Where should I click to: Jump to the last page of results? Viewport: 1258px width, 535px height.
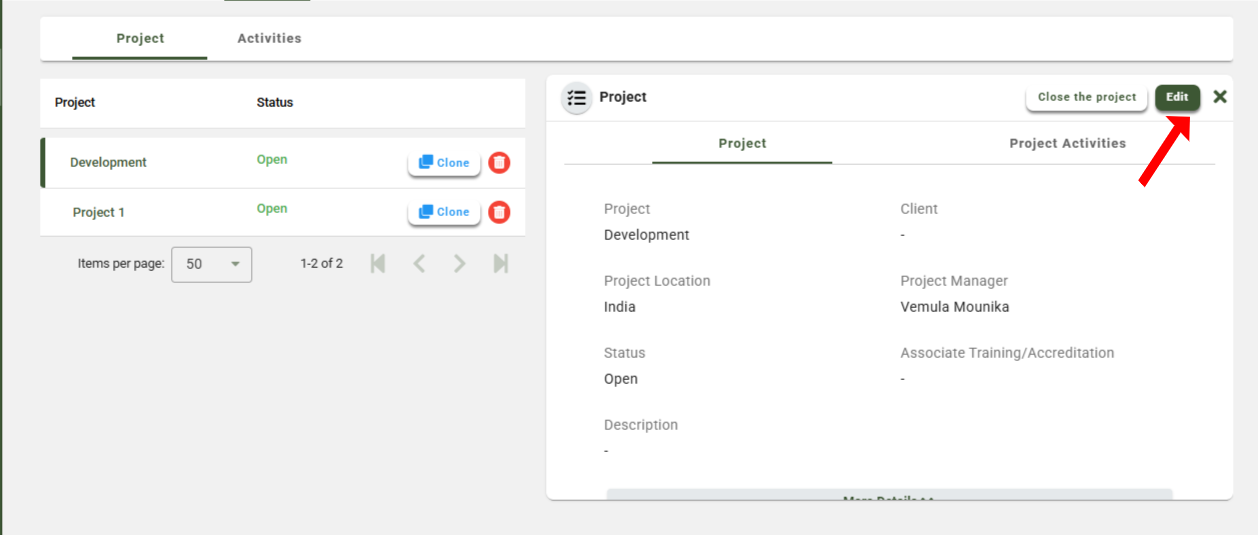click(x=501, y=264)
